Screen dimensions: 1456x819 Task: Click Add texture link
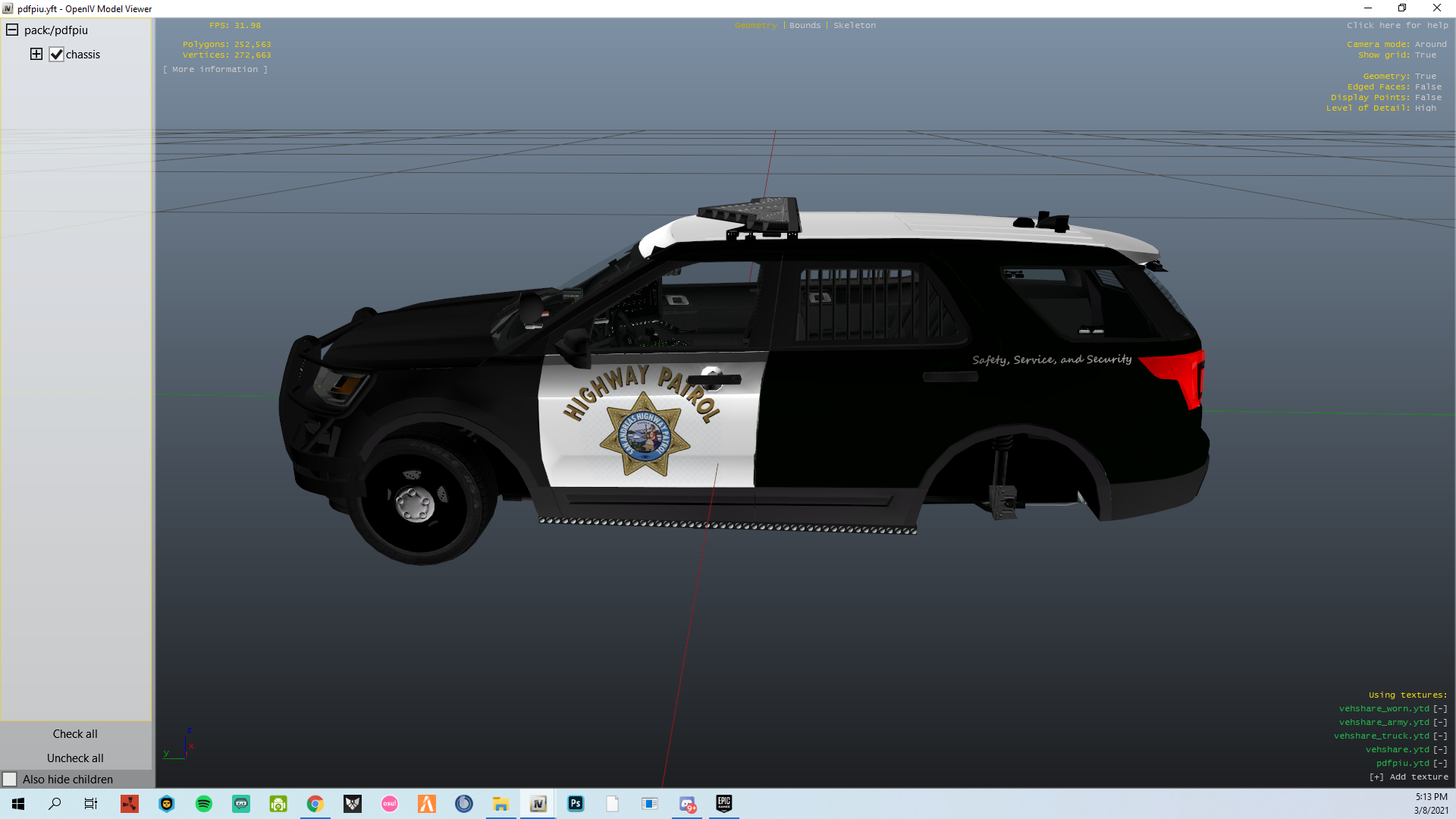coord(1409,777)
